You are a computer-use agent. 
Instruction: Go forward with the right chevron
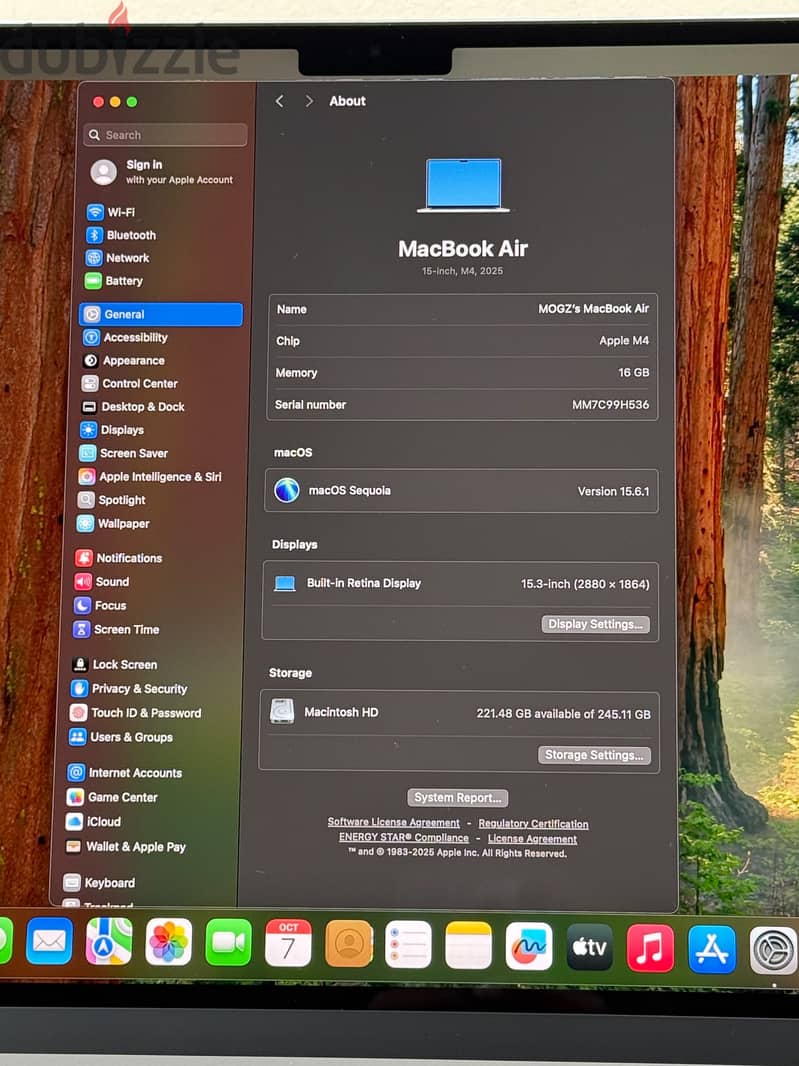pos(309,101)
